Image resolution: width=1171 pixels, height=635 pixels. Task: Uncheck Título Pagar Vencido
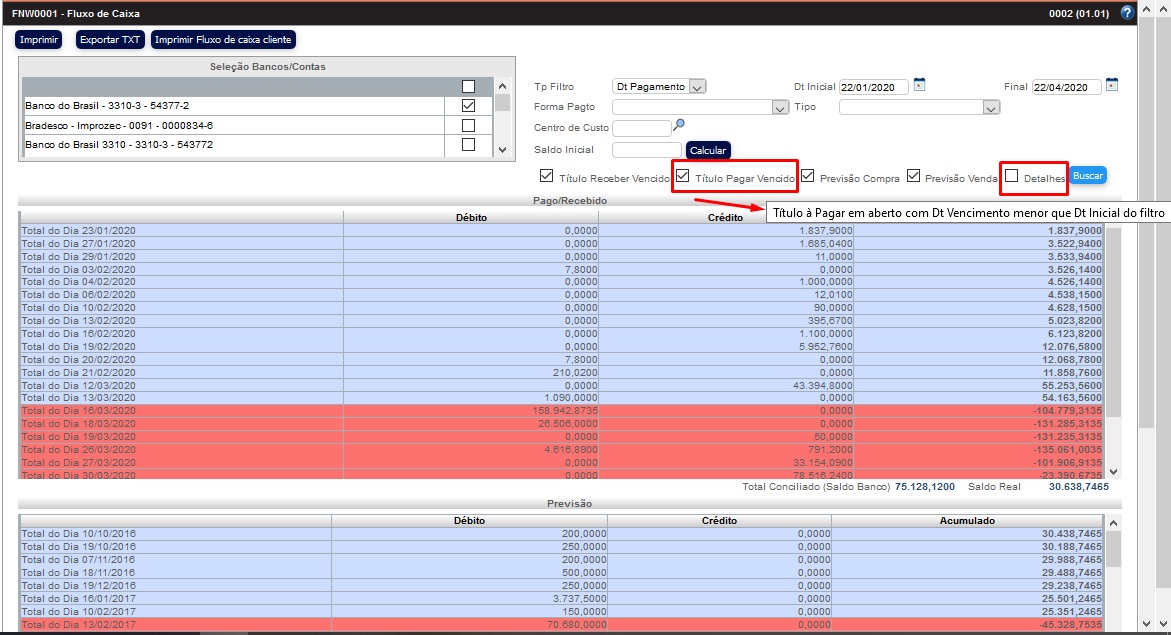682,176
